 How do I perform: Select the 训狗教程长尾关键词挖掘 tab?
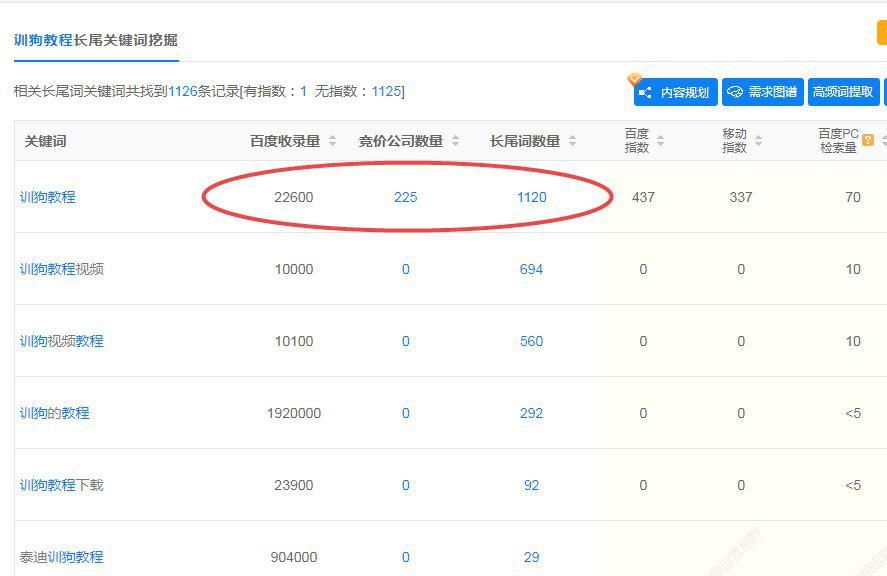point(96,40)
